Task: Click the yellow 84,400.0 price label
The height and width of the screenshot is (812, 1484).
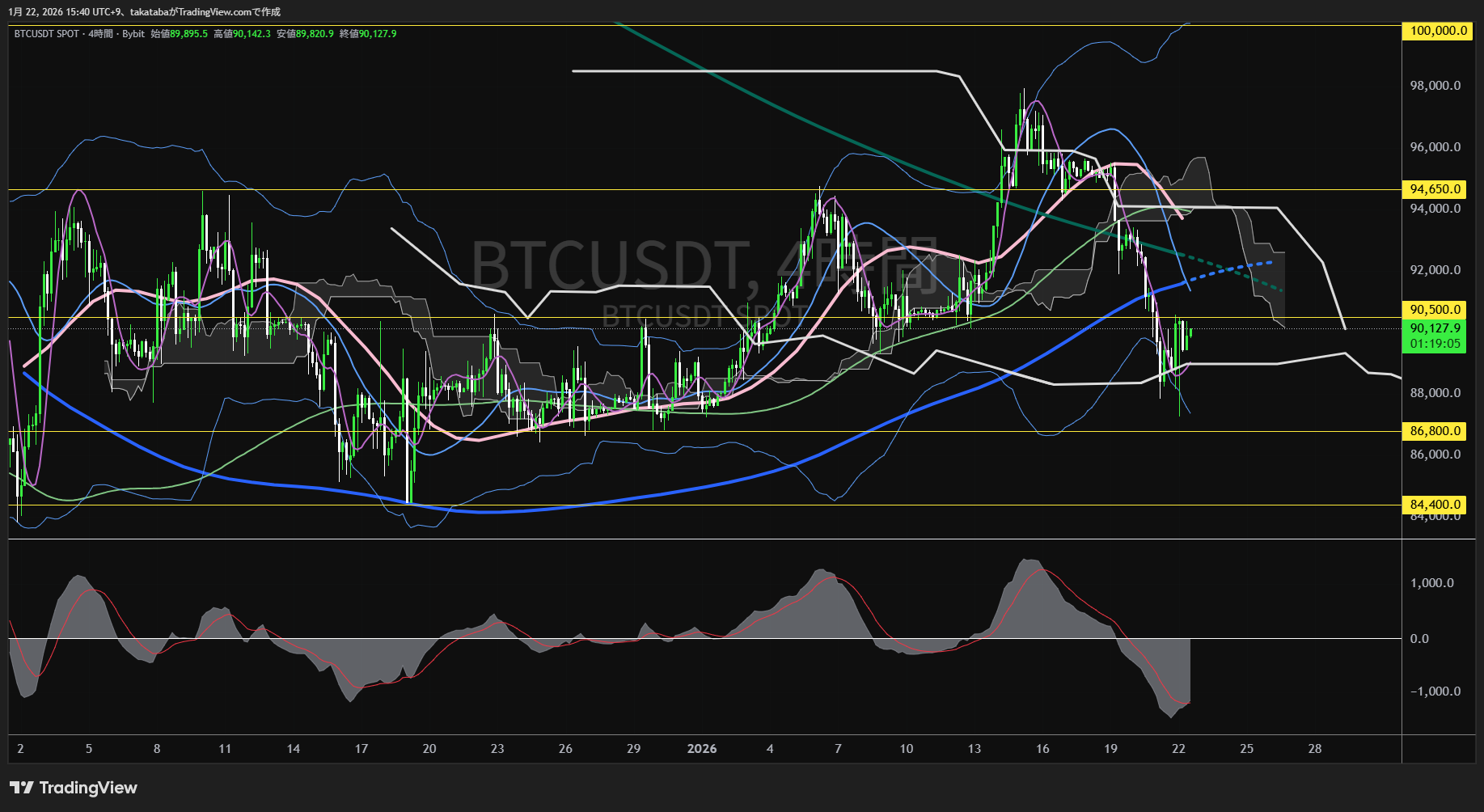Action: coord(1435,505)
